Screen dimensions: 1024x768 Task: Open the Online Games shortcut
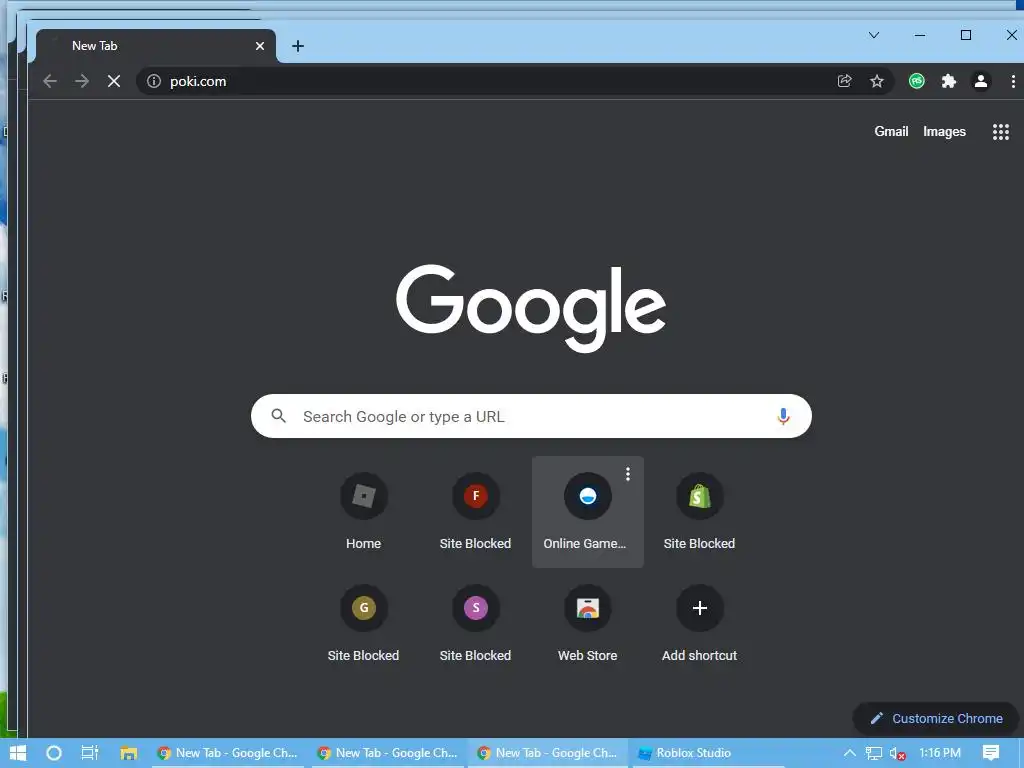click(x=587, y=511)
